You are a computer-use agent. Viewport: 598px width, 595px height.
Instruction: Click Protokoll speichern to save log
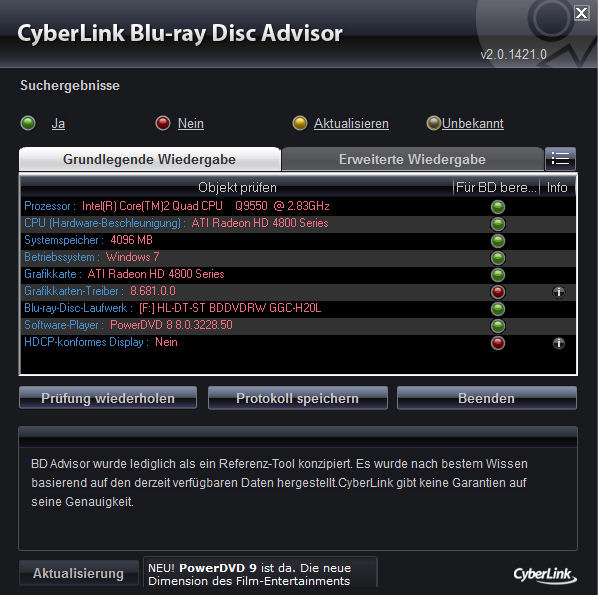coord(297,398)
